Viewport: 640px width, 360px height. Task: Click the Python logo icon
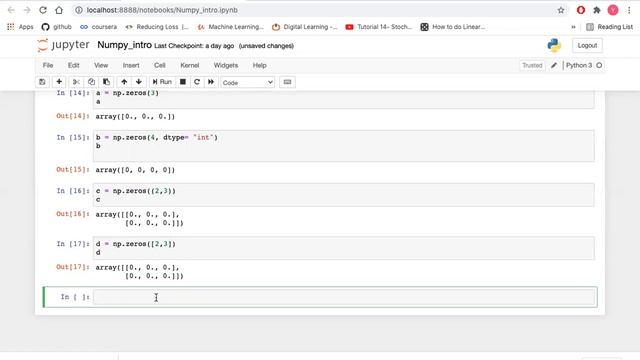pyautogui.click(x=554, y=45)
